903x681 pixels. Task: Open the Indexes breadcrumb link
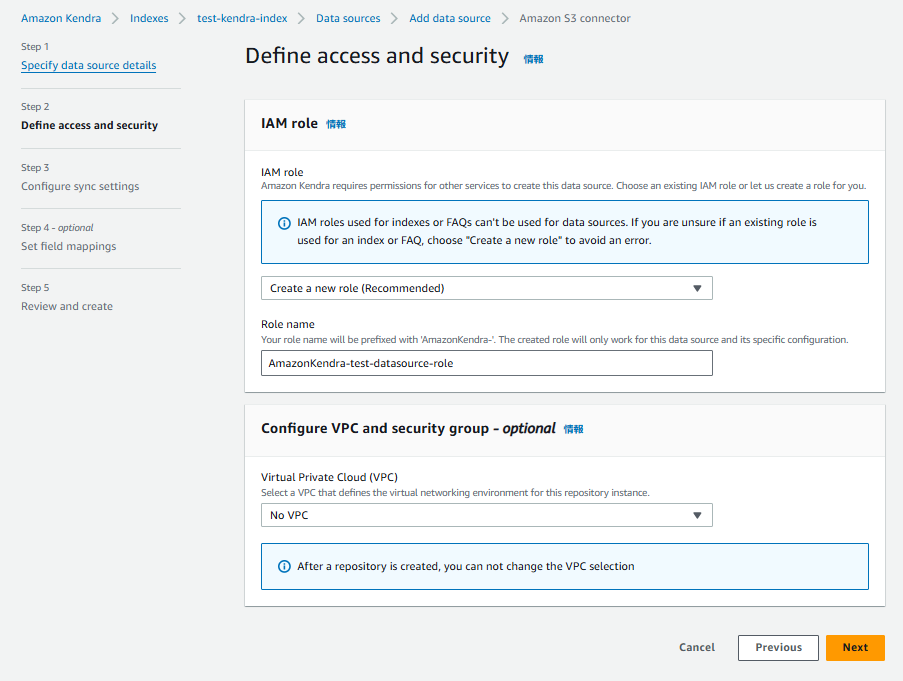[149, 18]
